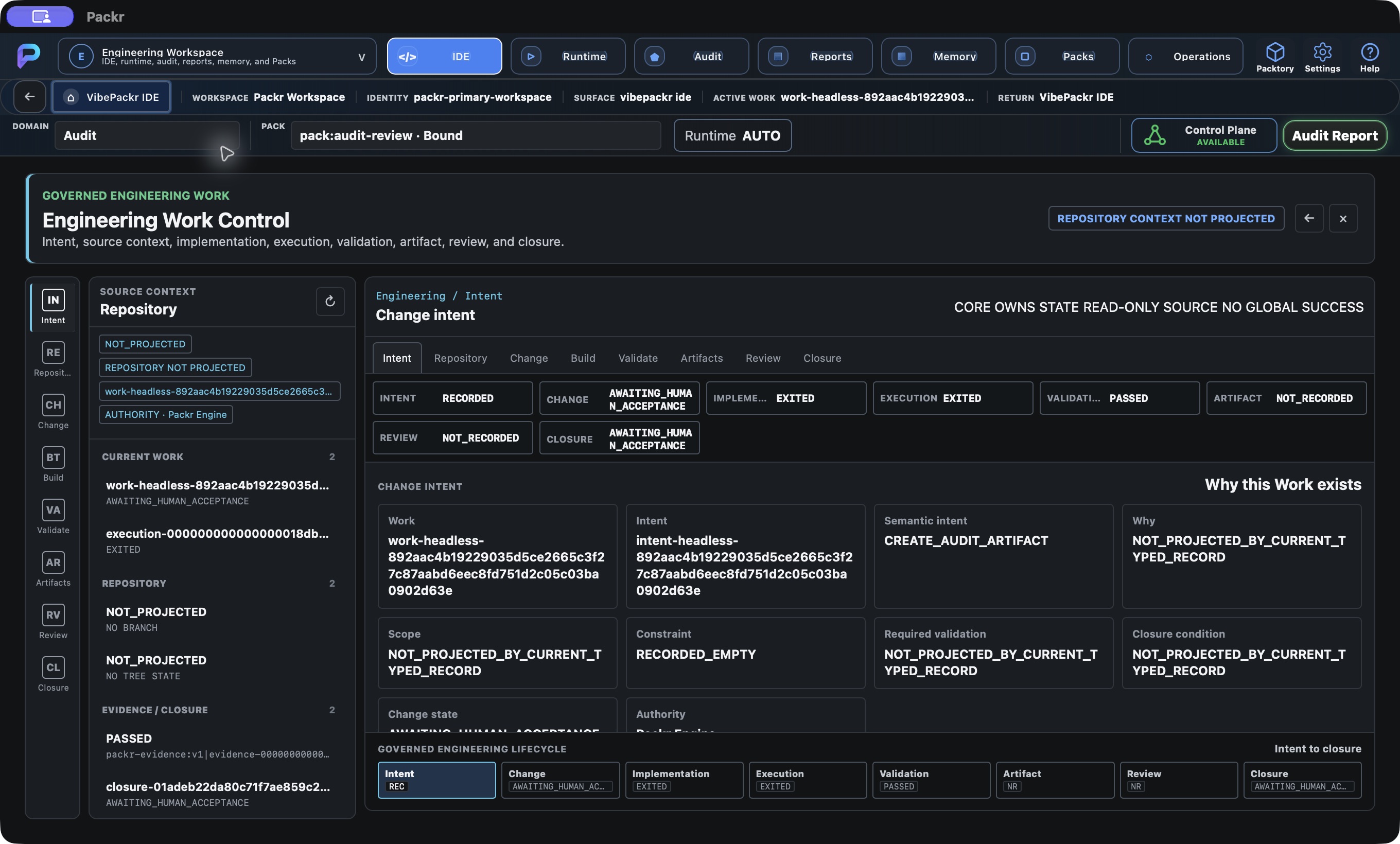
Task: Select the Validation PASSED lifecycle stage
Action: [x=931, y=779]
